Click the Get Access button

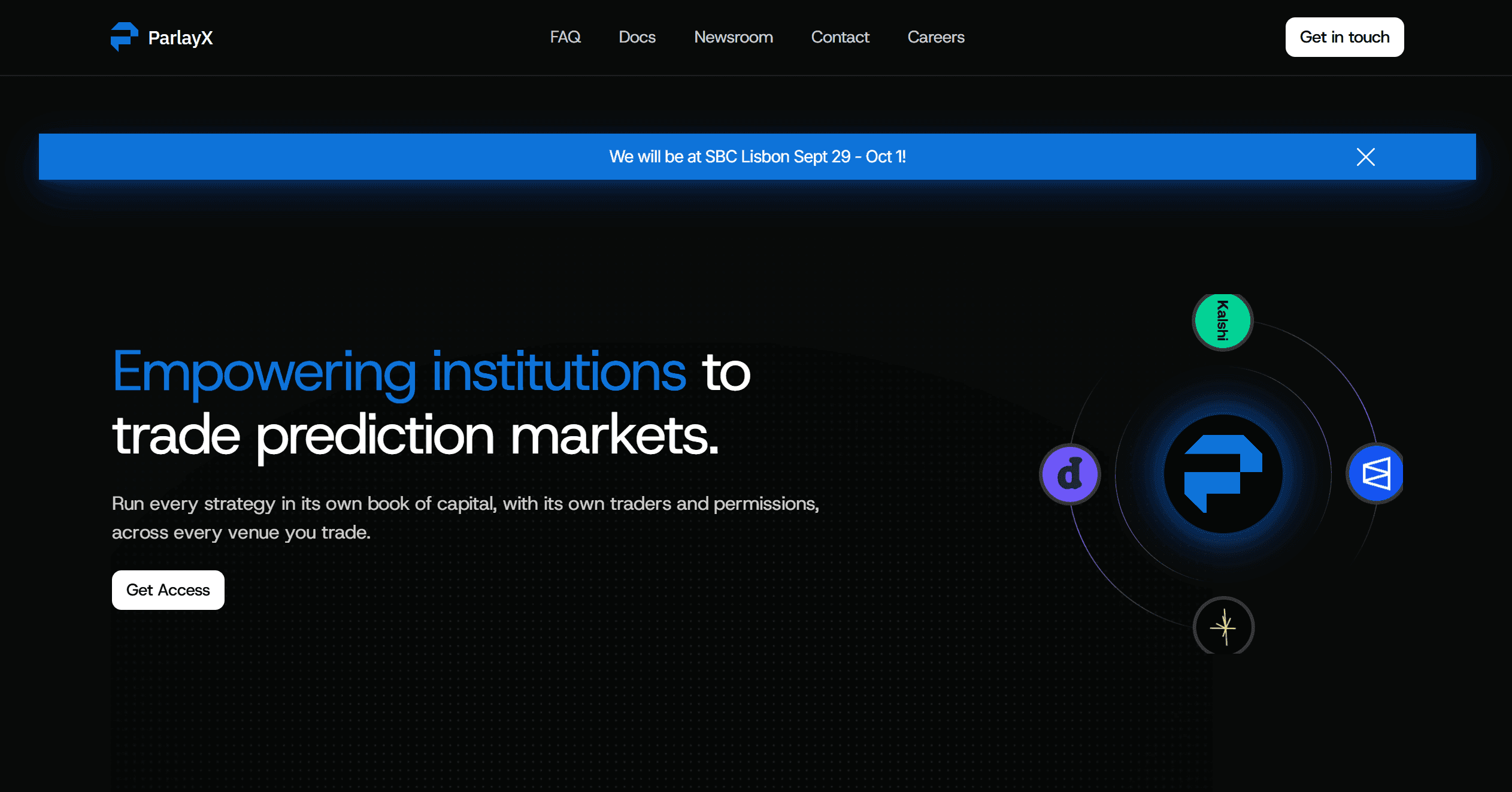click(x=168, y=590)
